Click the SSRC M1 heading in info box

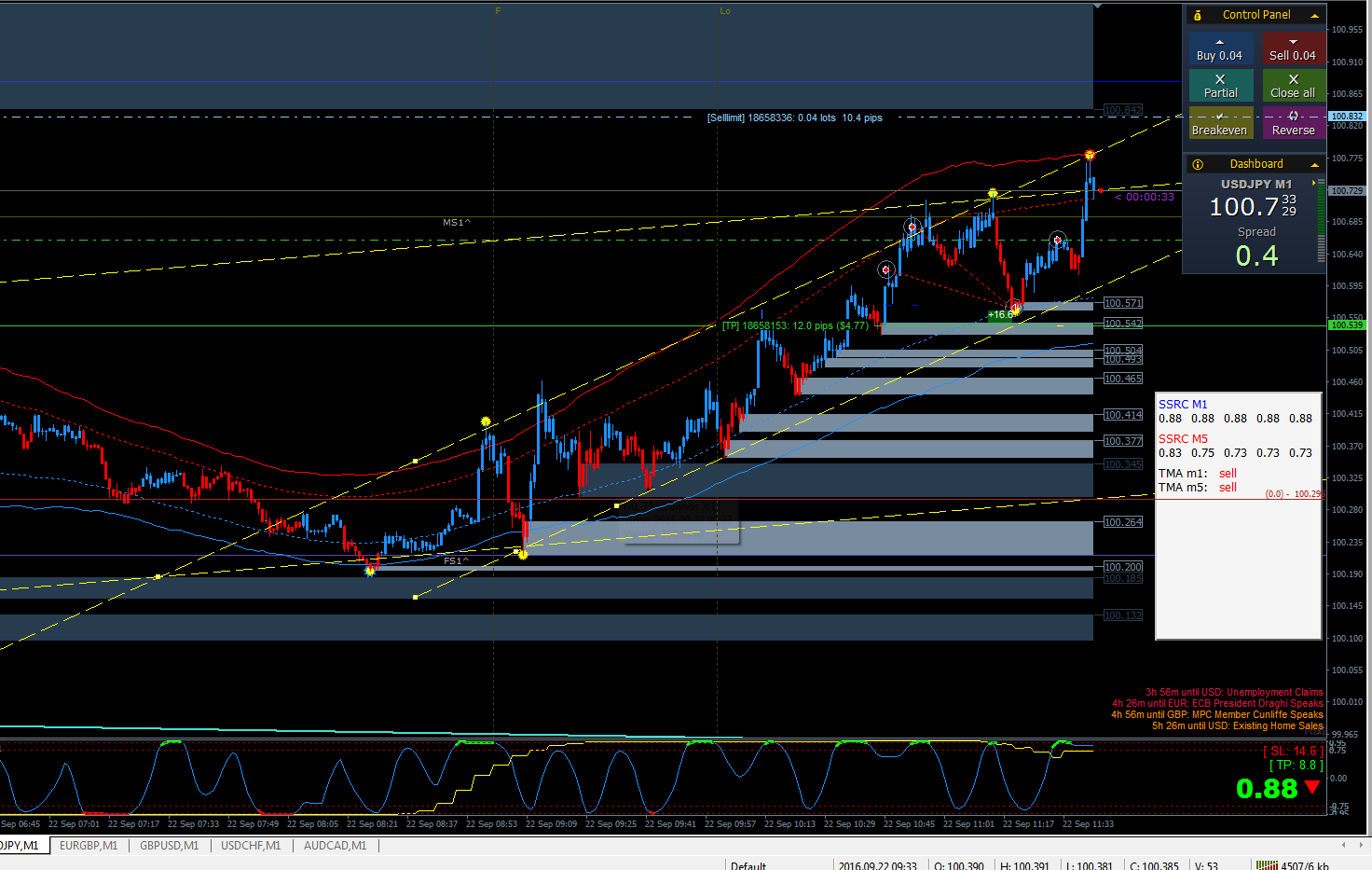(1183, 404)
